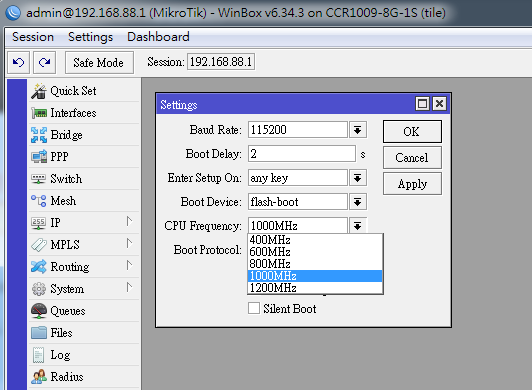
Task: Open Radius from sidebar label
Action: click(x=67, y=377)
